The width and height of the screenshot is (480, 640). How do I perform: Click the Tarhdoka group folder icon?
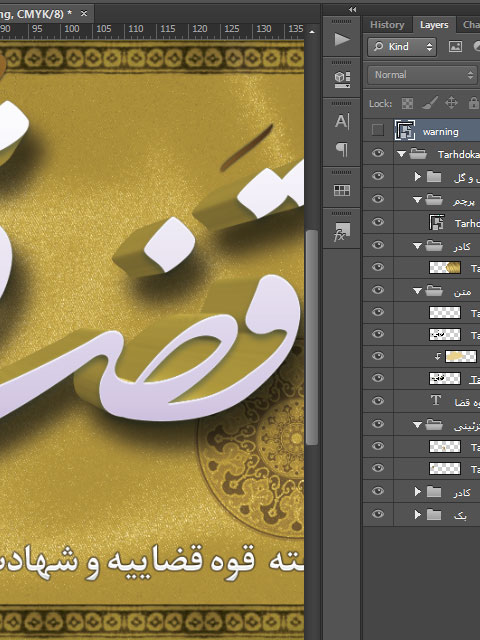pos(418,154)
